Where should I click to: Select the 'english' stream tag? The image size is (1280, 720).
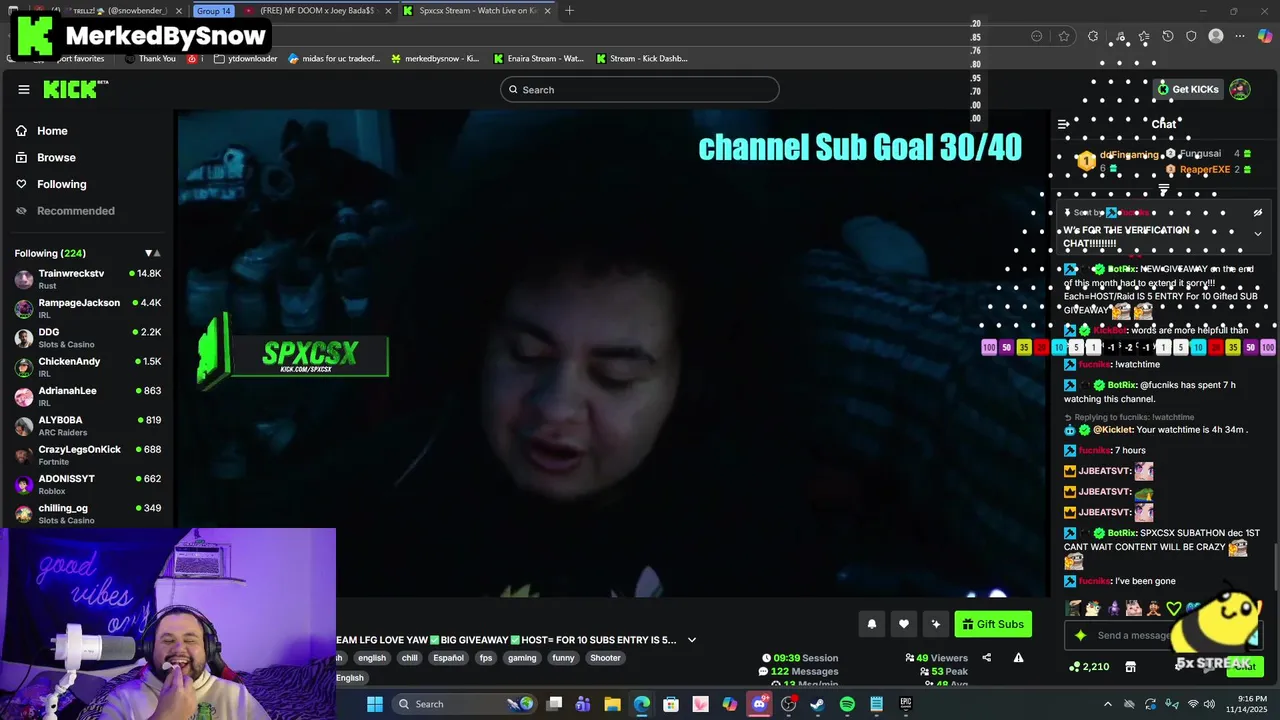point(371,658)
